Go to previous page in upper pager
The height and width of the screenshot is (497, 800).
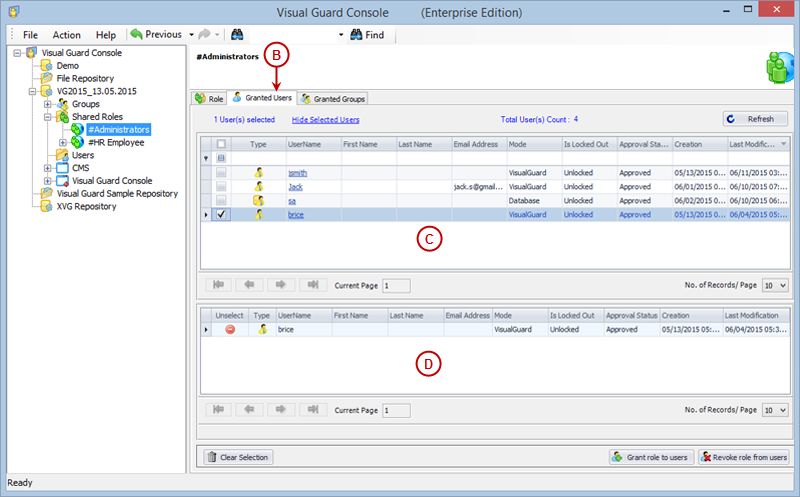[249, 285]
